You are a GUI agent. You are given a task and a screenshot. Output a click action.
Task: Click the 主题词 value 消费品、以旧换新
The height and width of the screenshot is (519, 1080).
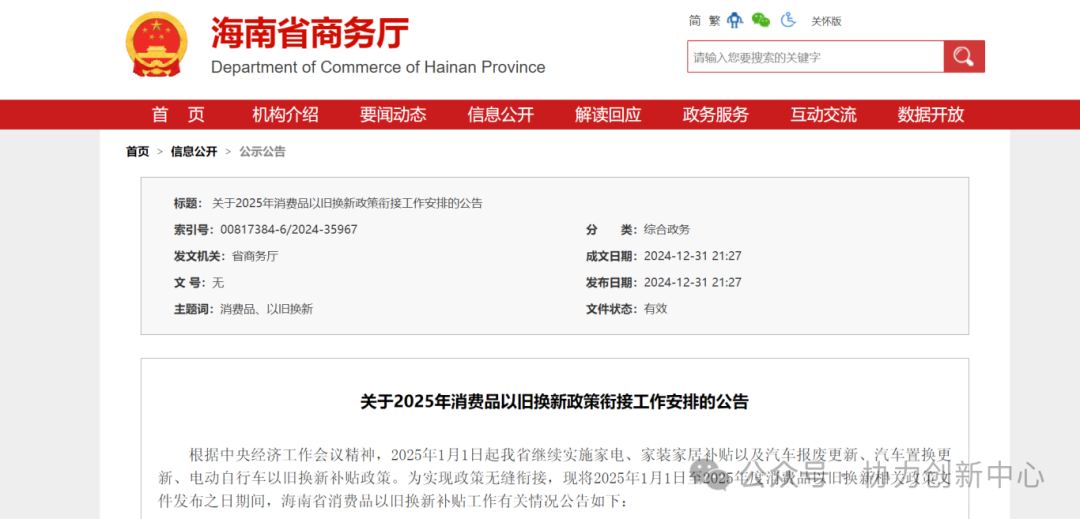pos(267,309)
